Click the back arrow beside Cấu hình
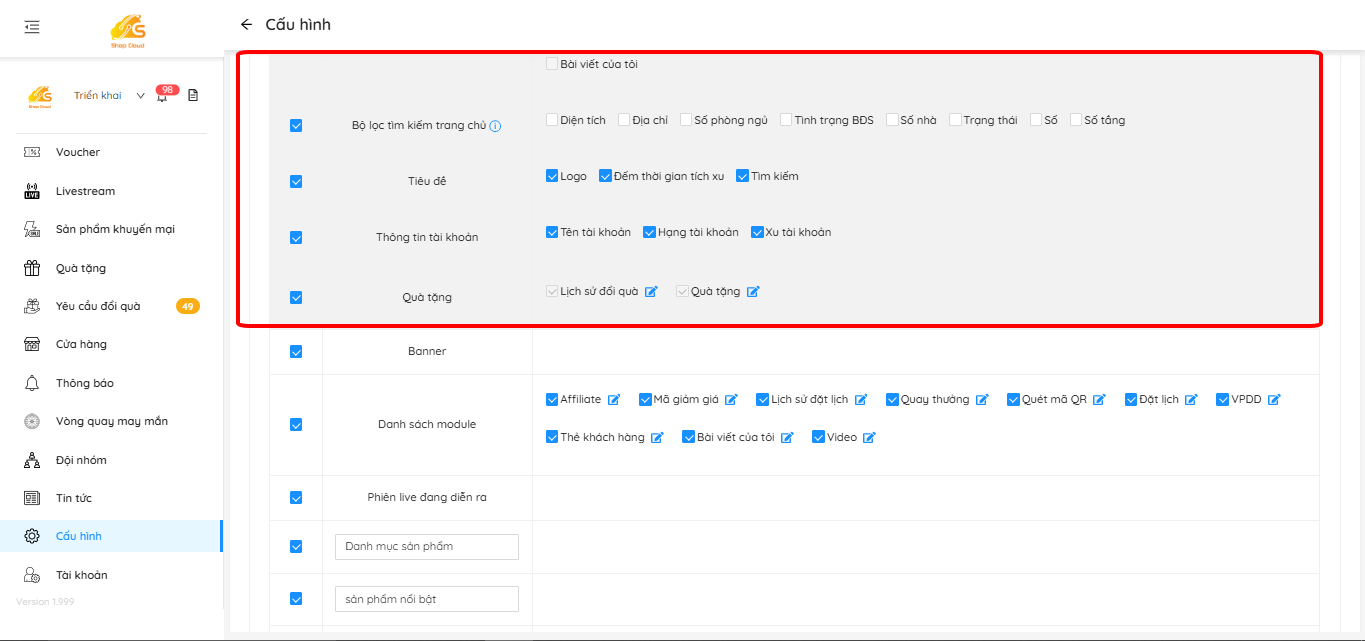1365x641 pixels. (246, 25)
